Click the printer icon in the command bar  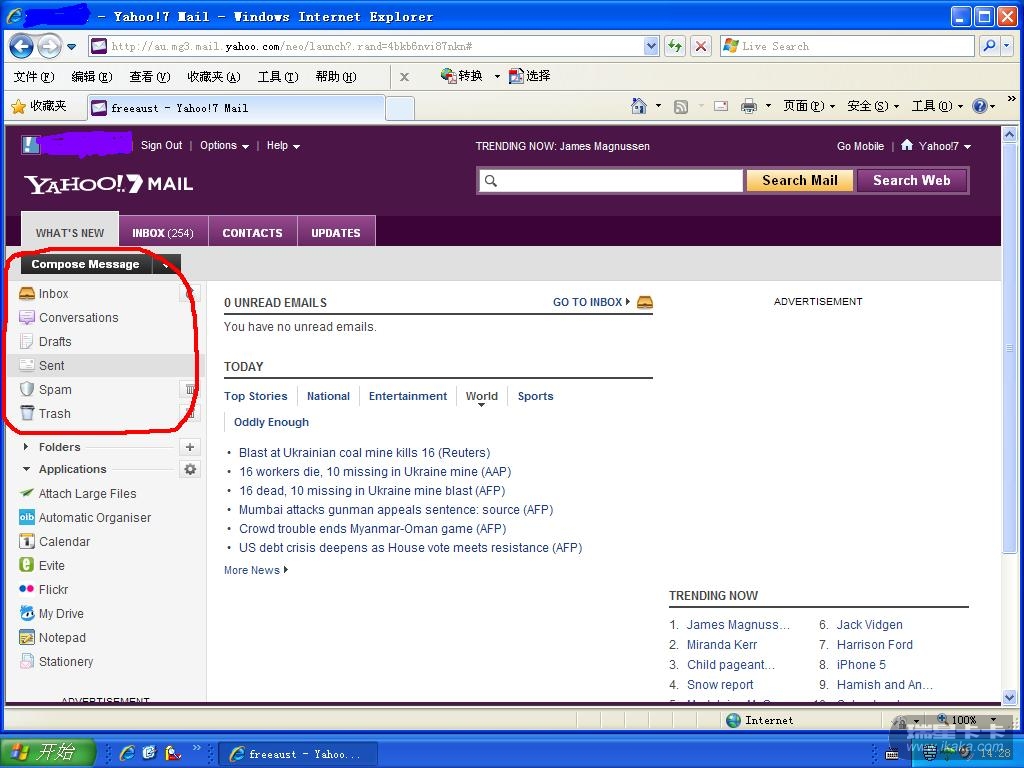748,106
